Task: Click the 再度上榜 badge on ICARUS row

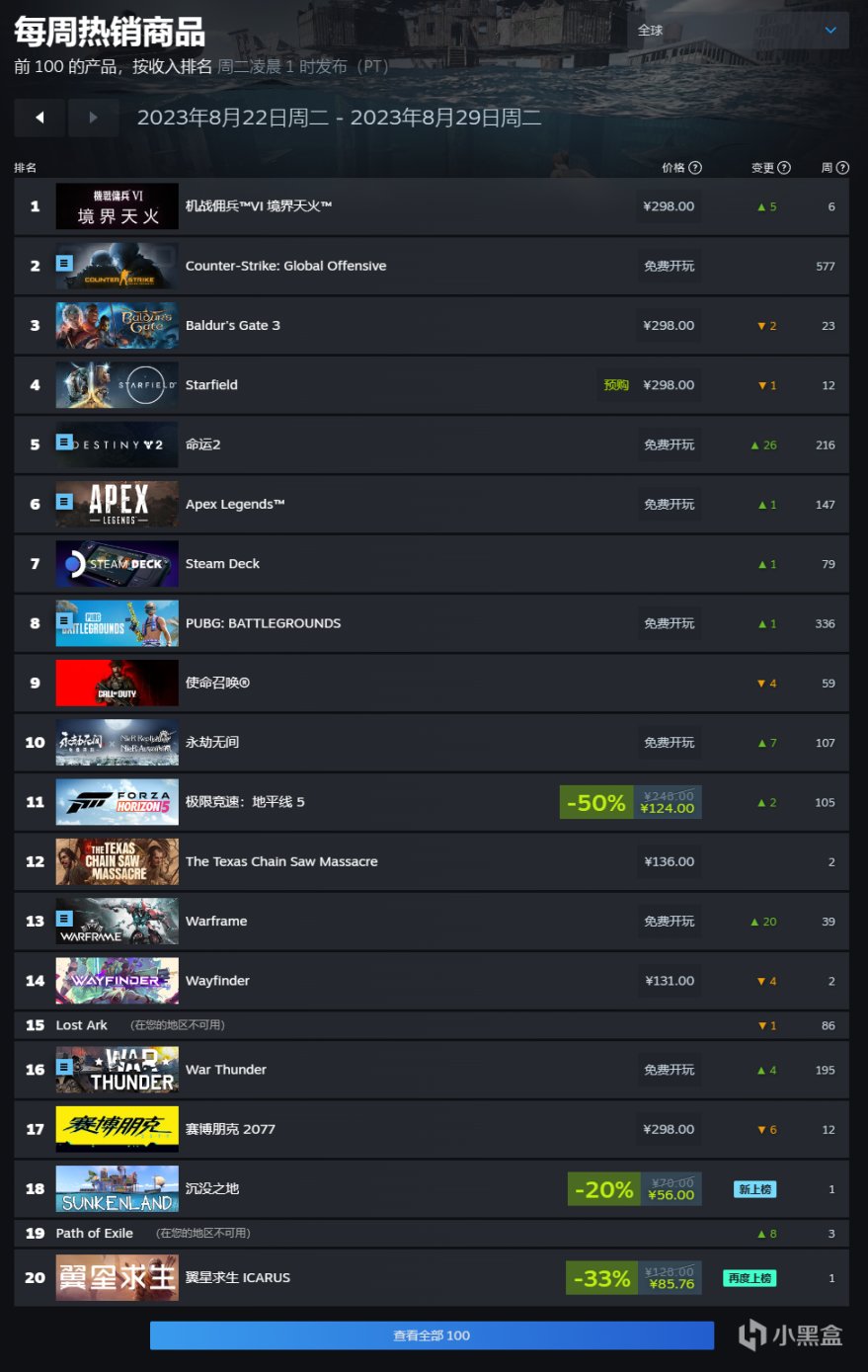Action: (750, 1278)
